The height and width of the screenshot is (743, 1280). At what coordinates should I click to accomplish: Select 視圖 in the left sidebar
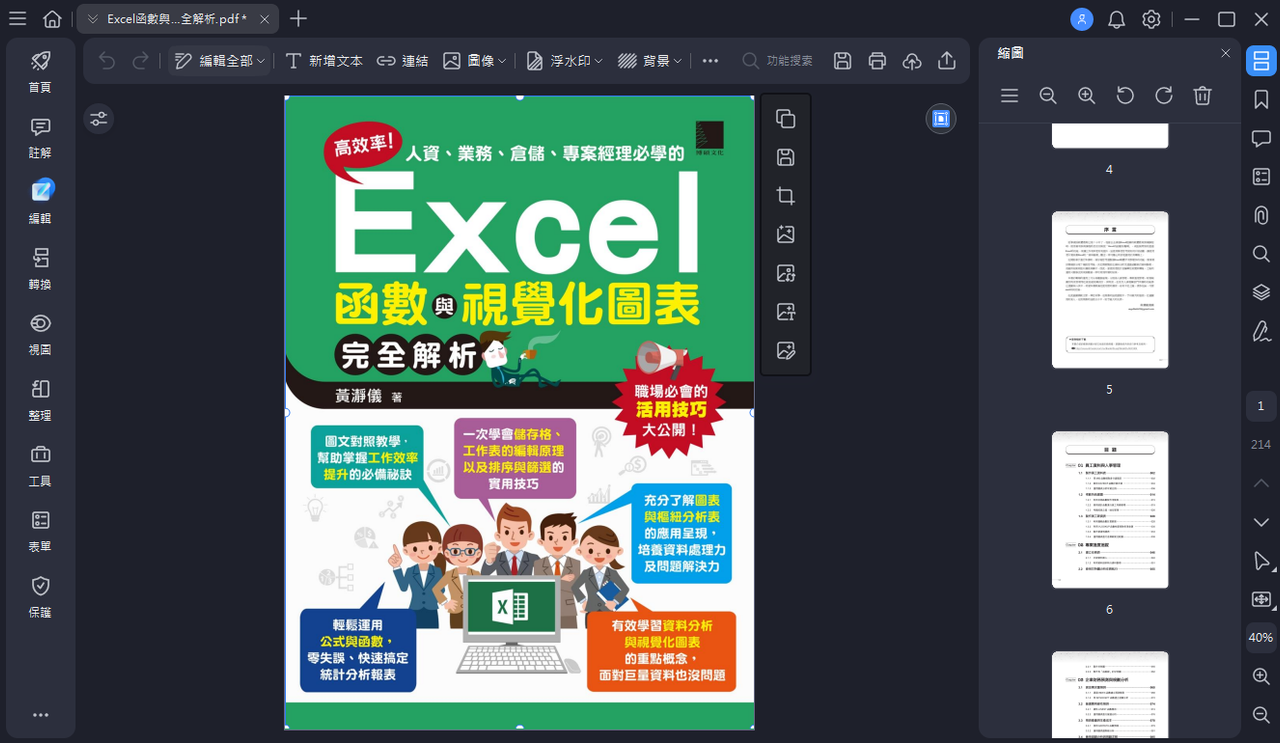coord(40,335)
